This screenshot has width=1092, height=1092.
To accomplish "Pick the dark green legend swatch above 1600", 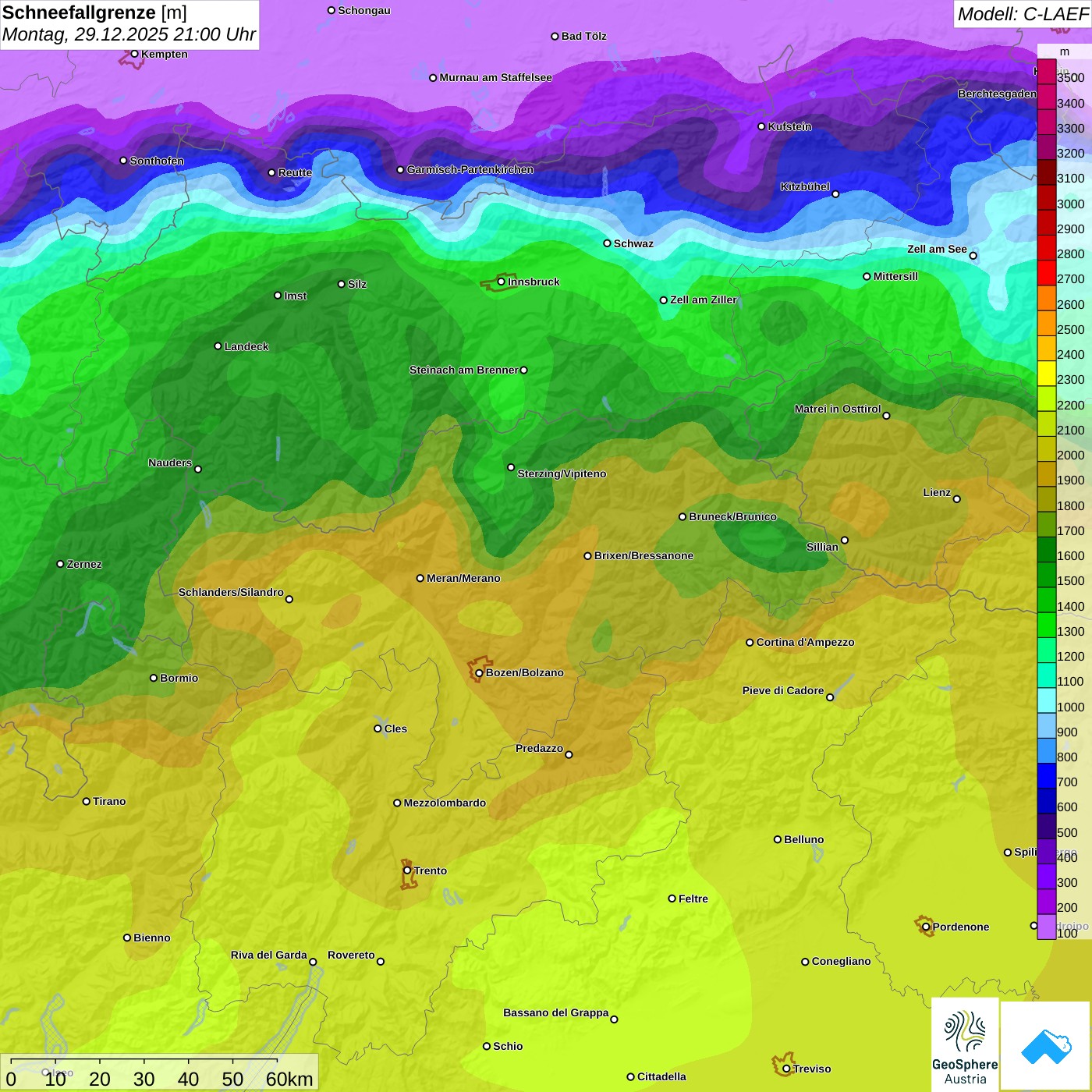I will click(x=1046, y=549).
